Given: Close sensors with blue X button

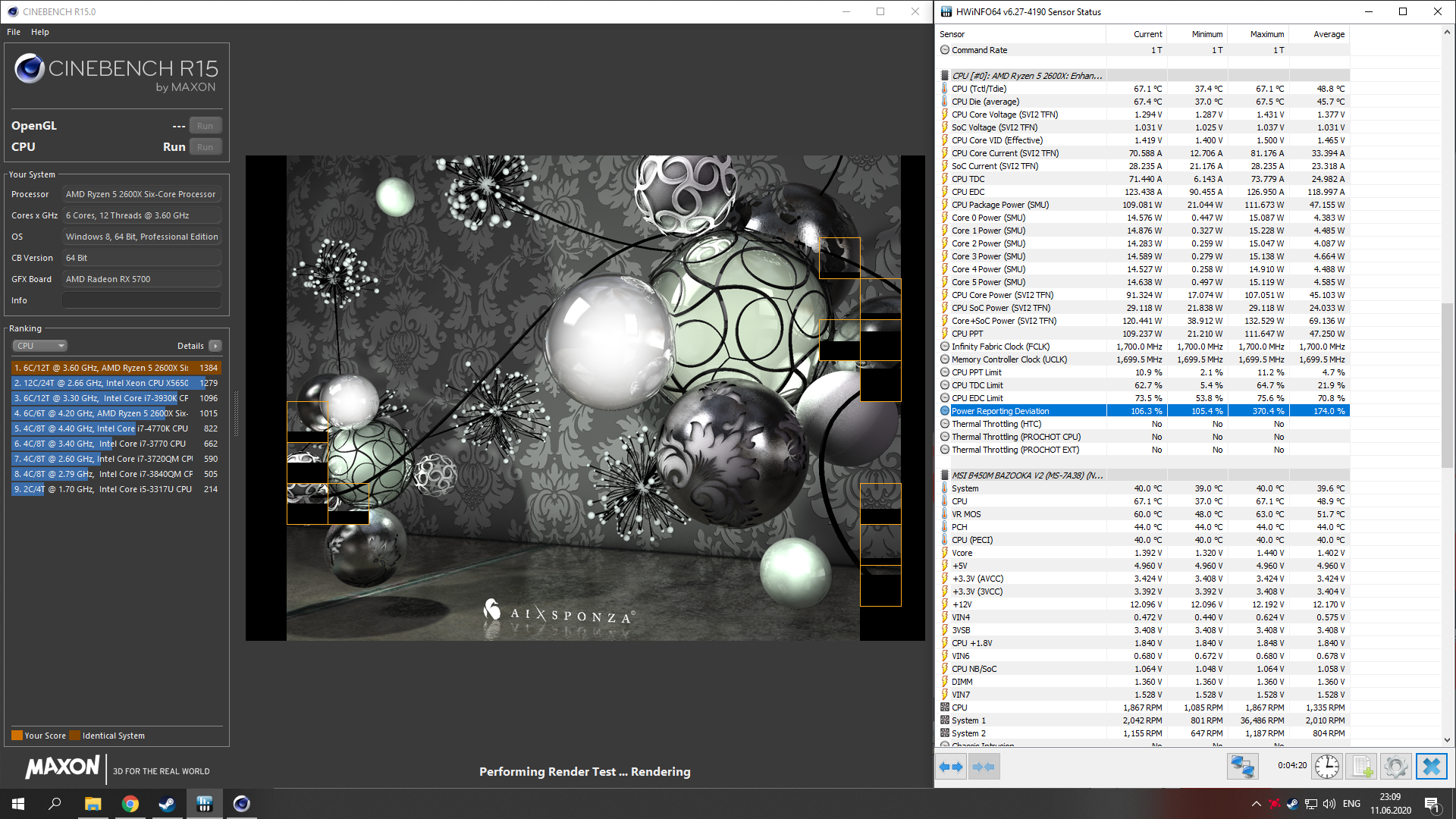Looking at the screenshot, I should (x=1431, y=767).
